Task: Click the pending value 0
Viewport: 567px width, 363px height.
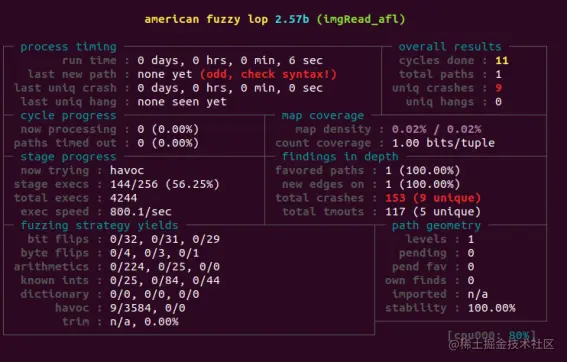Action: (x=471, y=253)
